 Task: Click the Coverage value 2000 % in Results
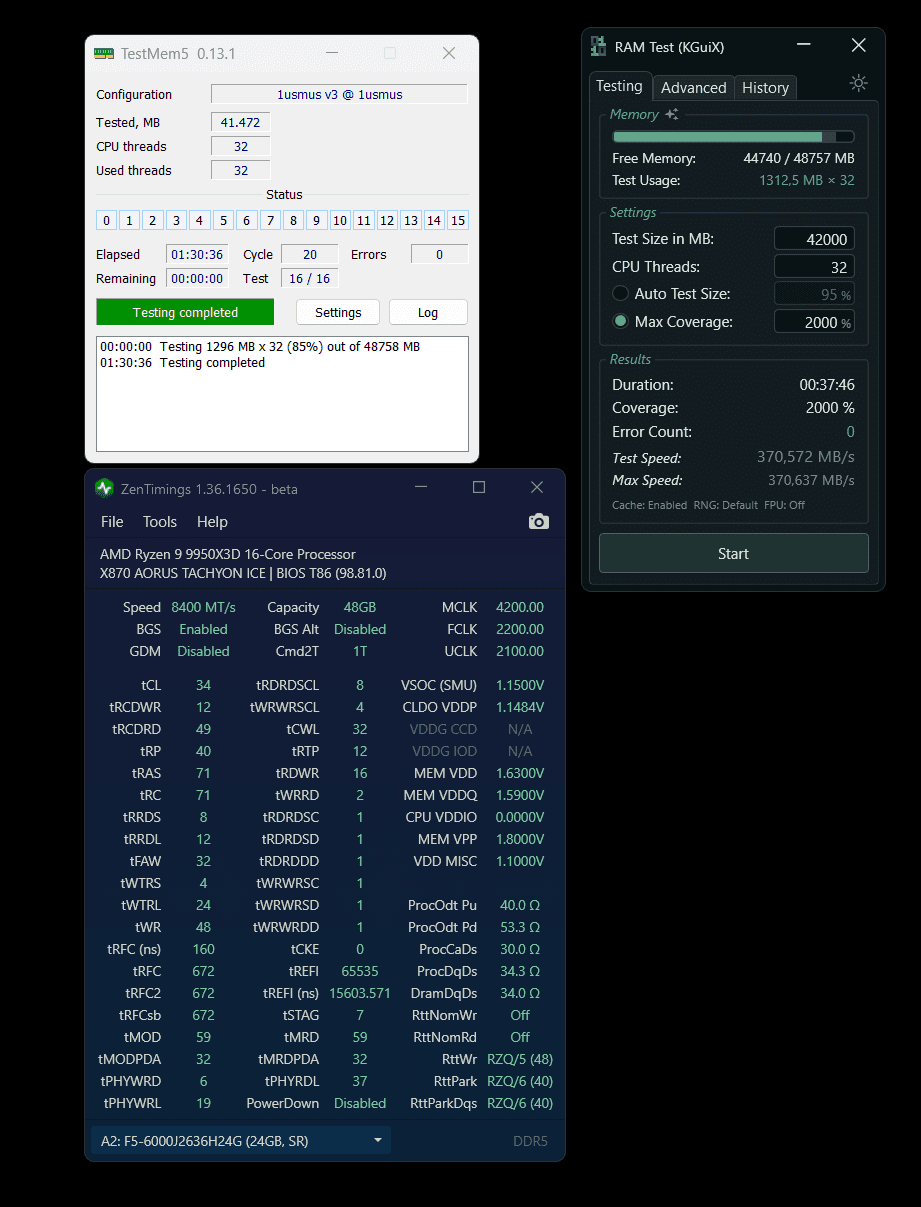830,408
